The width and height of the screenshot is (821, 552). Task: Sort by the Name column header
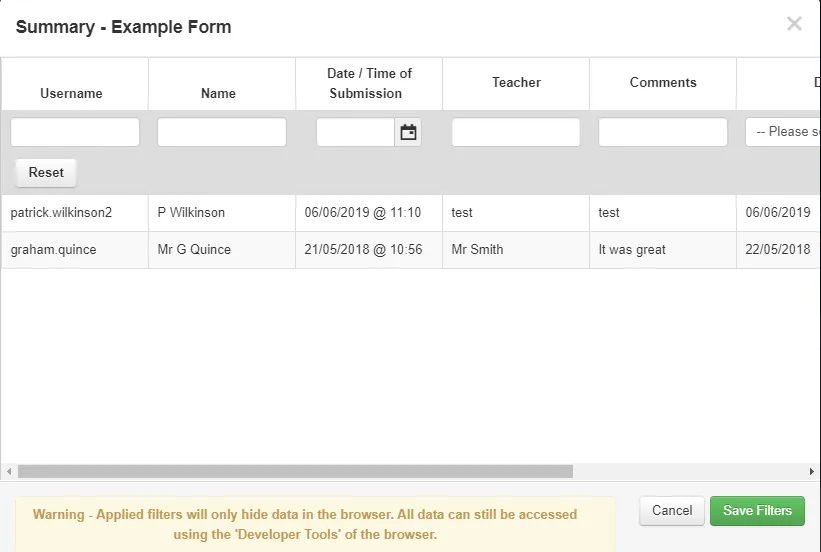218,93
